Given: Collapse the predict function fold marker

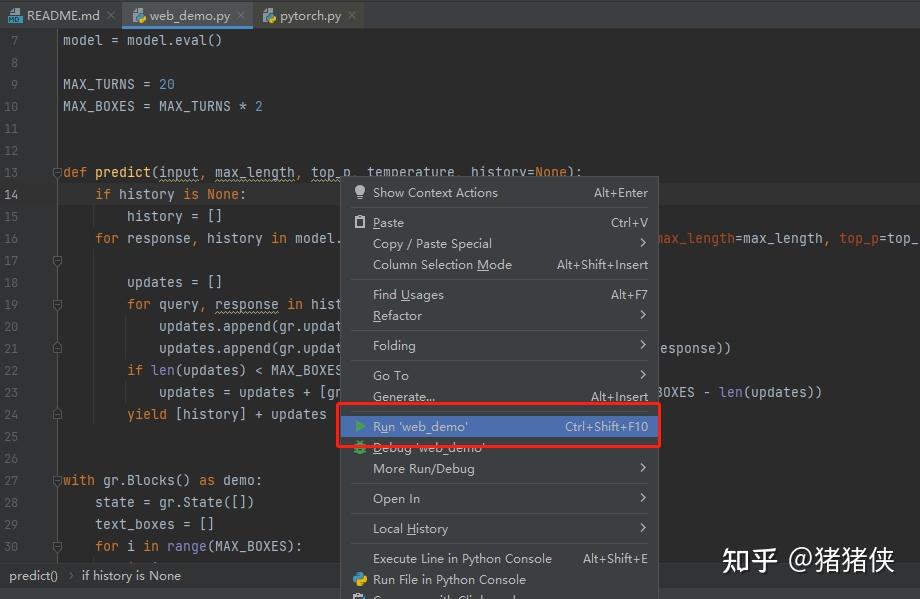Looking at the screenshot, I should [x=57, y=172].
